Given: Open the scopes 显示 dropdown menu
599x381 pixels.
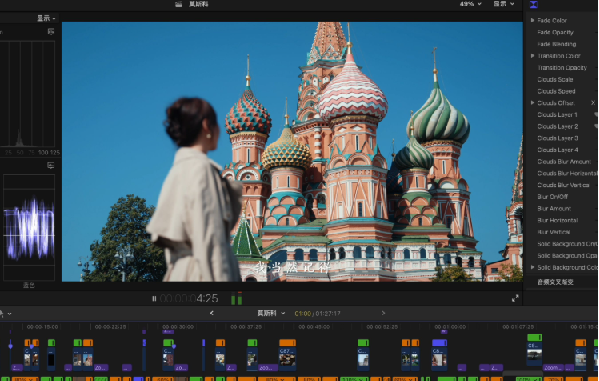Looking at the screenshot, I should [x=46, y=18].
